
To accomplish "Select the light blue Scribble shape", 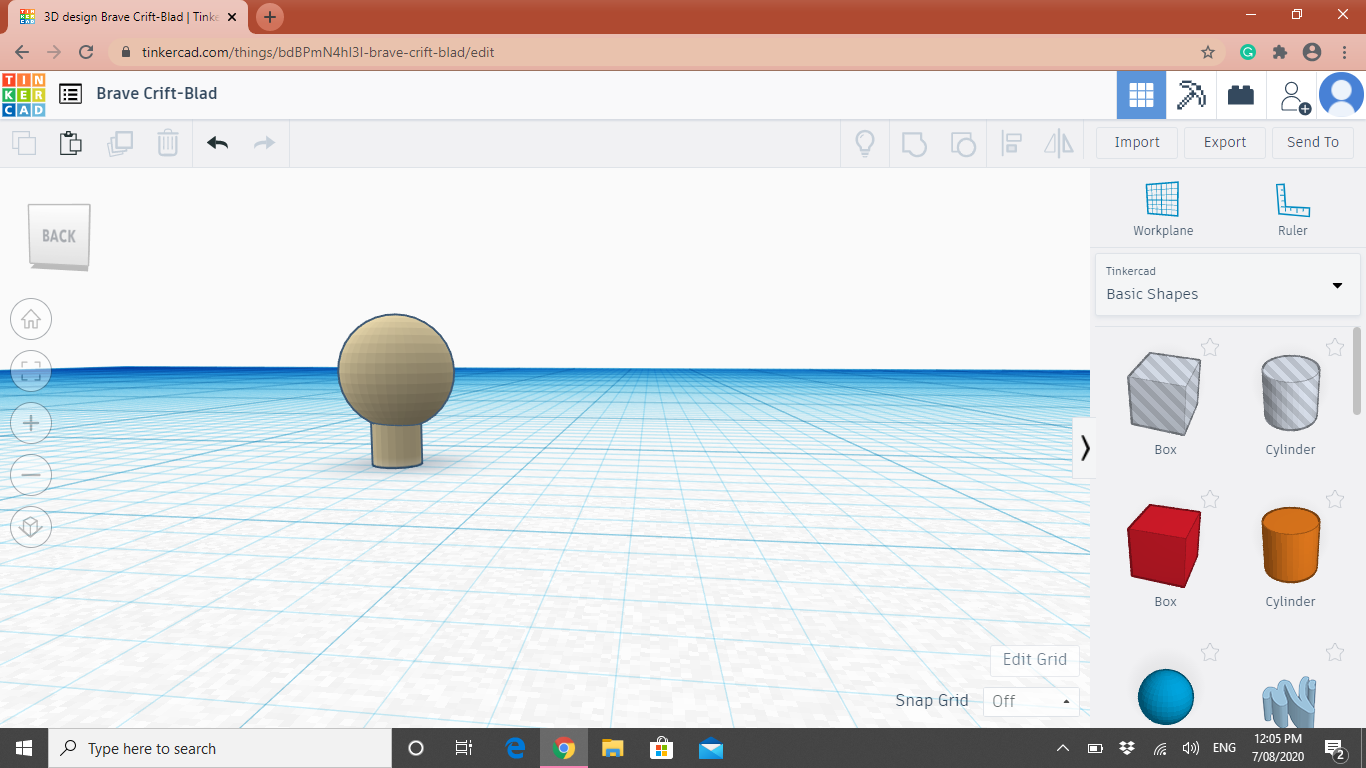I will (x=1290, y=702).
